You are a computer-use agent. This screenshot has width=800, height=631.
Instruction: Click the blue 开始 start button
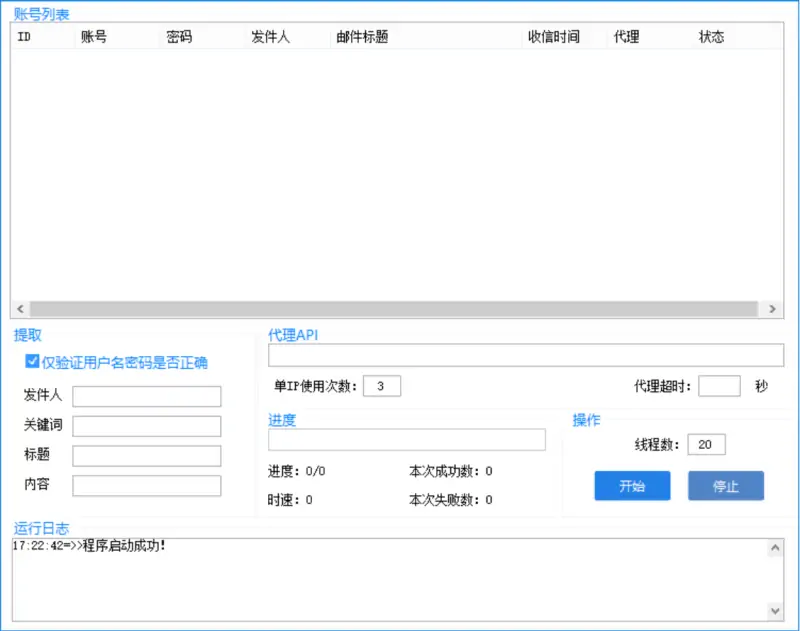click(x=632, y=486)
